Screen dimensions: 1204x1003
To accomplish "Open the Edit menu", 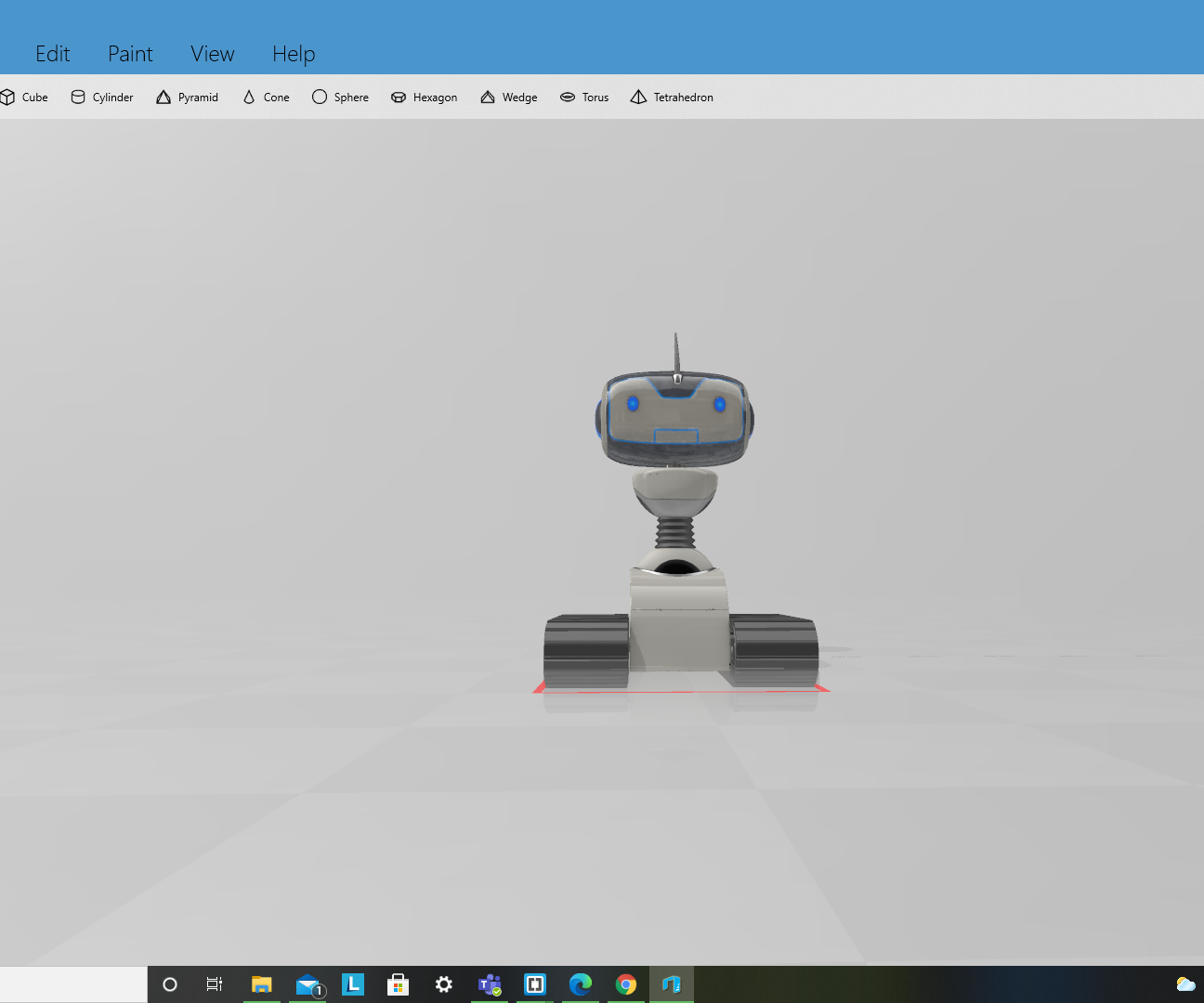I will pos(52,53).
